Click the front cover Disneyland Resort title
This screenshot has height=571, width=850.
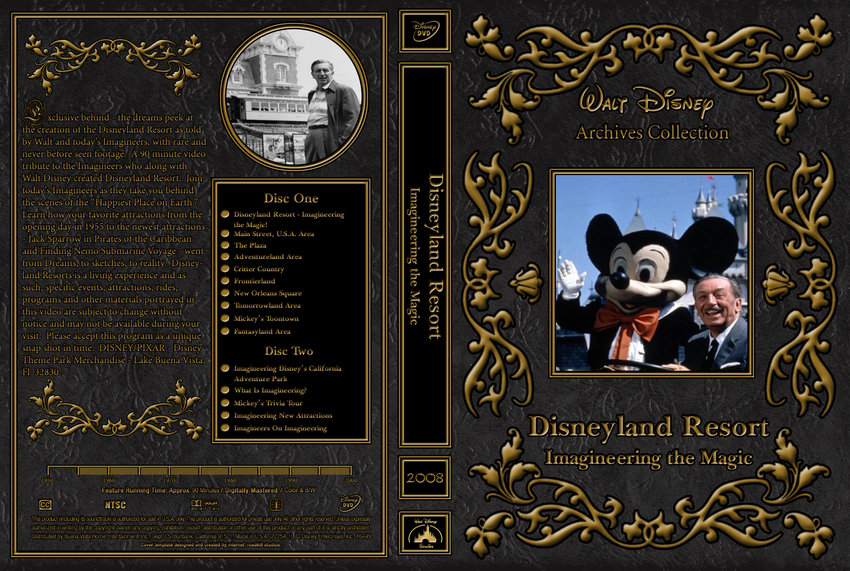point(648,427)
